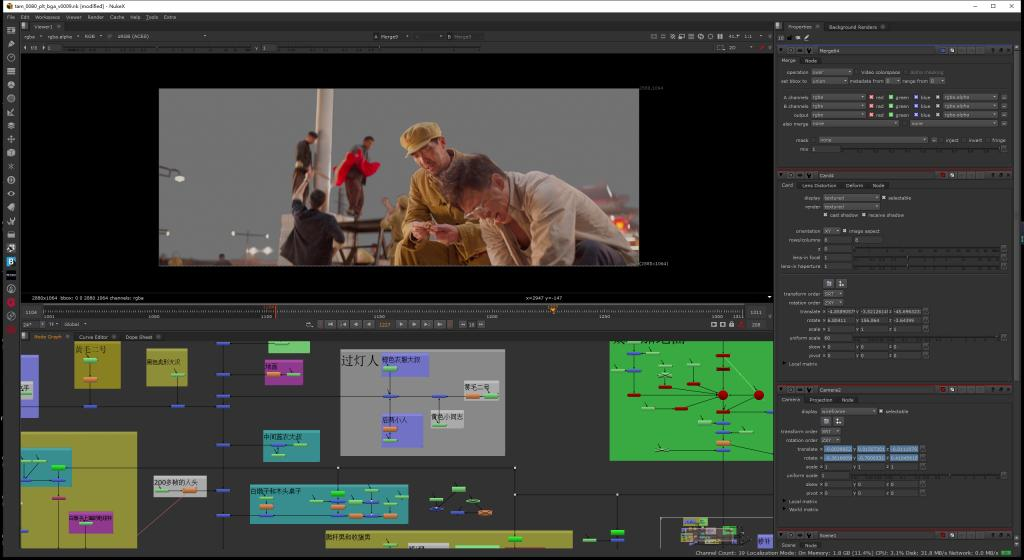Image resolution: width=1024 pixels, height=560 pixels.
Task: Open the Time nodes clock icon
Action: click(11, 58)
